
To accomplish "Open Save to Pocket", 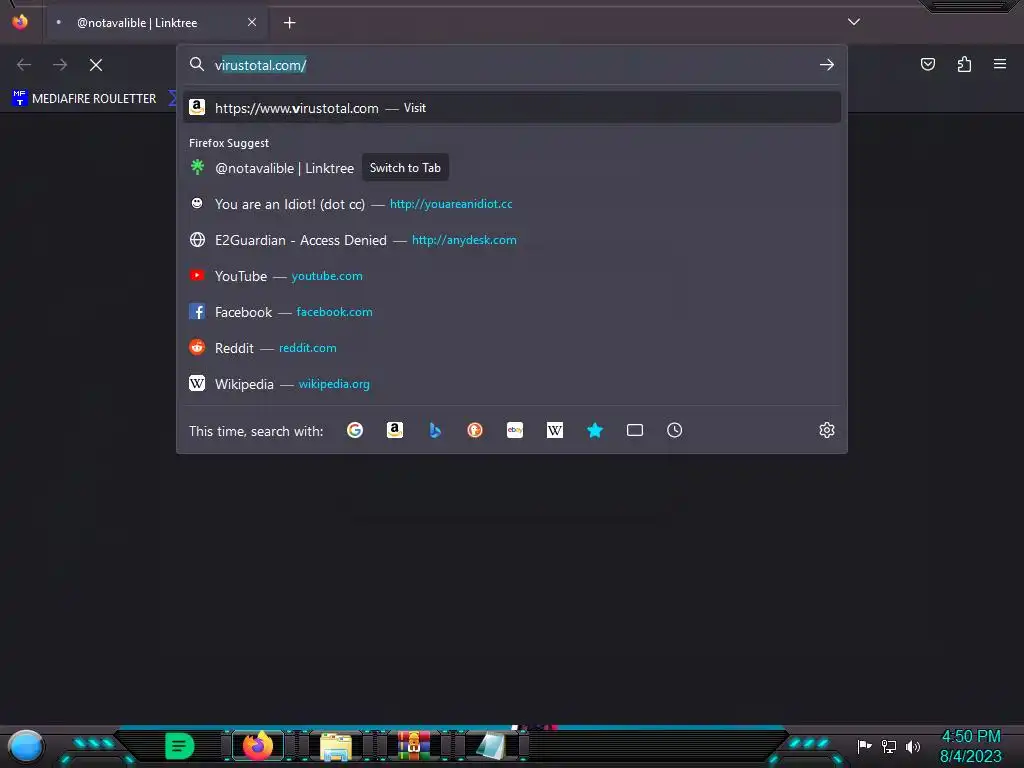I will (x=928, y=64).
